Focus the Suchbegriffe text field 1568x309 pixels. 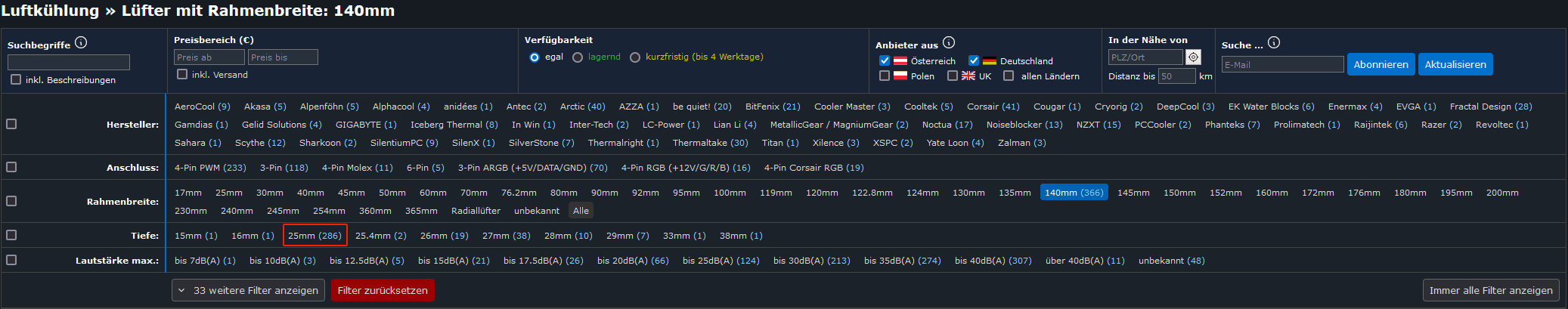point(69,62)
